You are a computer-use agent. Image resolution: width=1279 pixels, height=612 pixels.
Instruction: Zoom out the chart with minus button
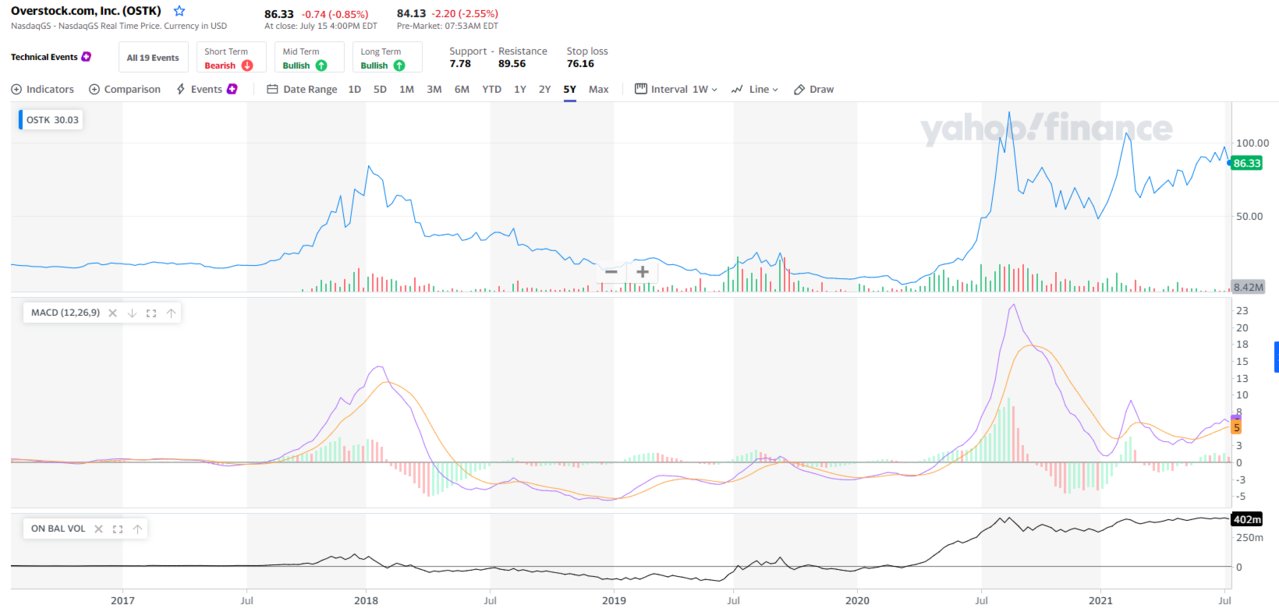tap(611, 272)
